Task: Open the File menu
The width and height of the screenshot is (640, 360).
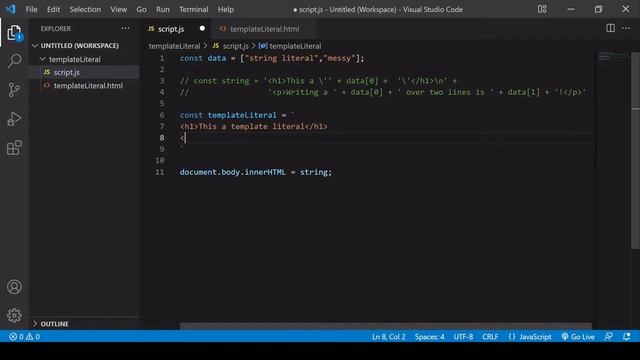Action: 31,9
